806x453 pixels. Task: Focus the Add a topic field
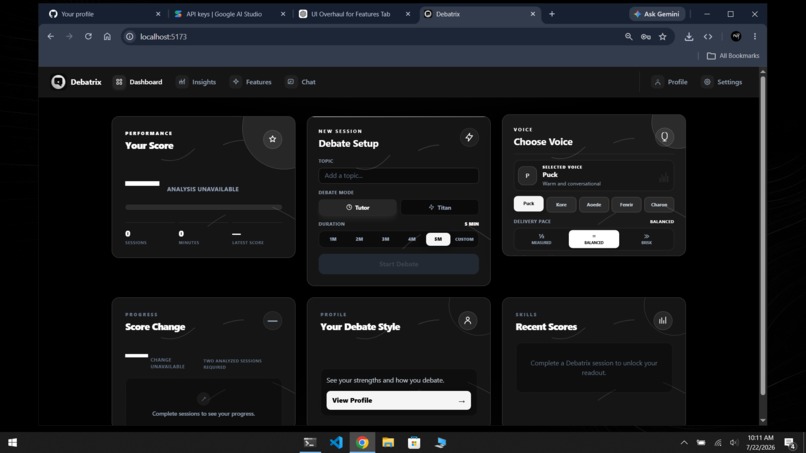(x=398, y=176)
